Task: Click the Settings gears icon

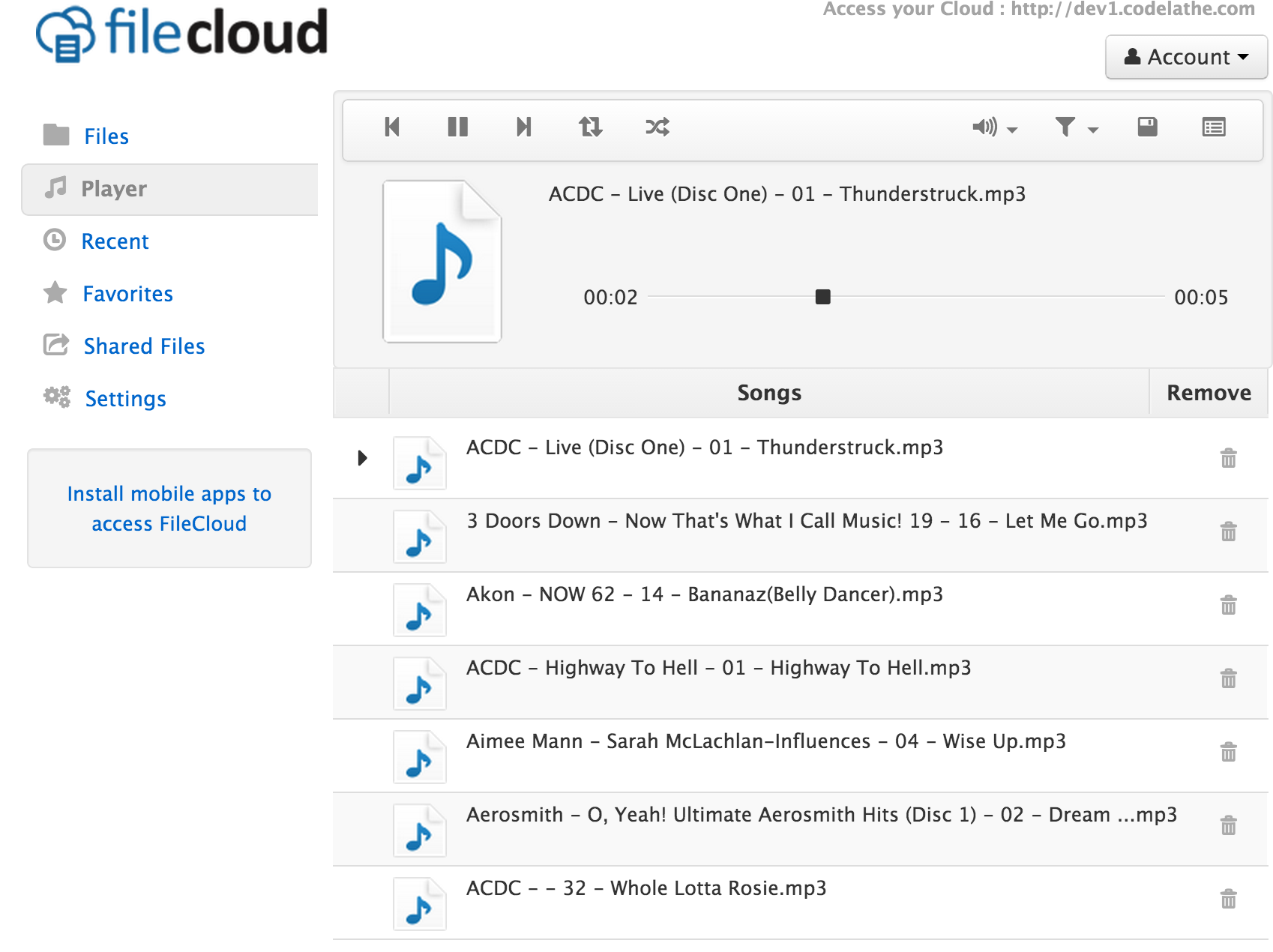Action: coord(57,397)
